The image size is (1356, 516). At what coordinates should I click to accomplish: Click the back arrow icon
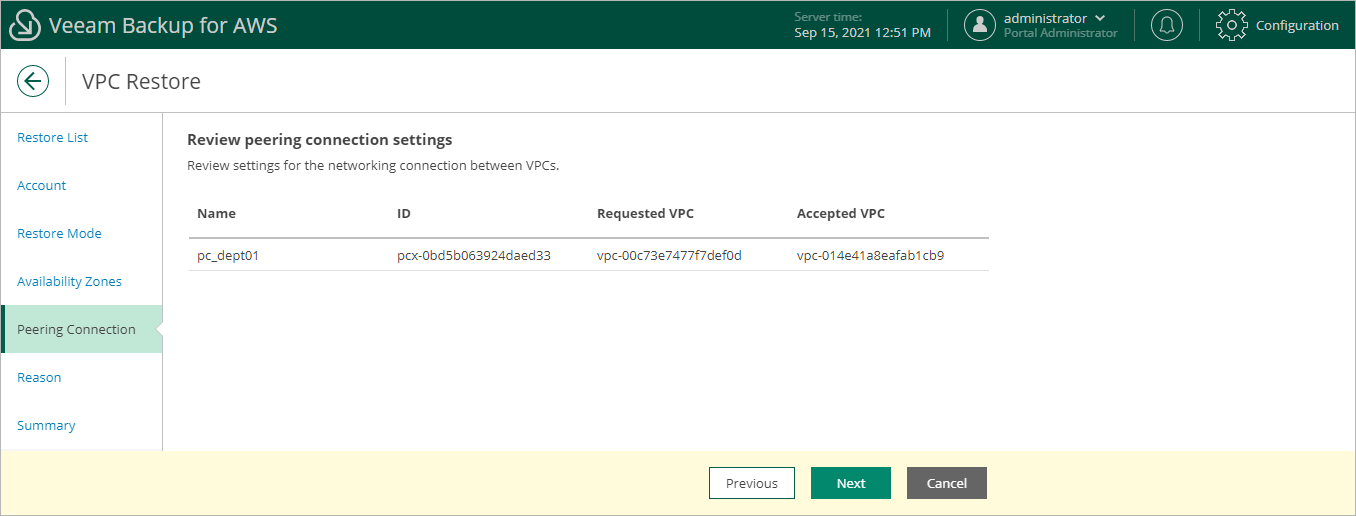pos(33,81)
